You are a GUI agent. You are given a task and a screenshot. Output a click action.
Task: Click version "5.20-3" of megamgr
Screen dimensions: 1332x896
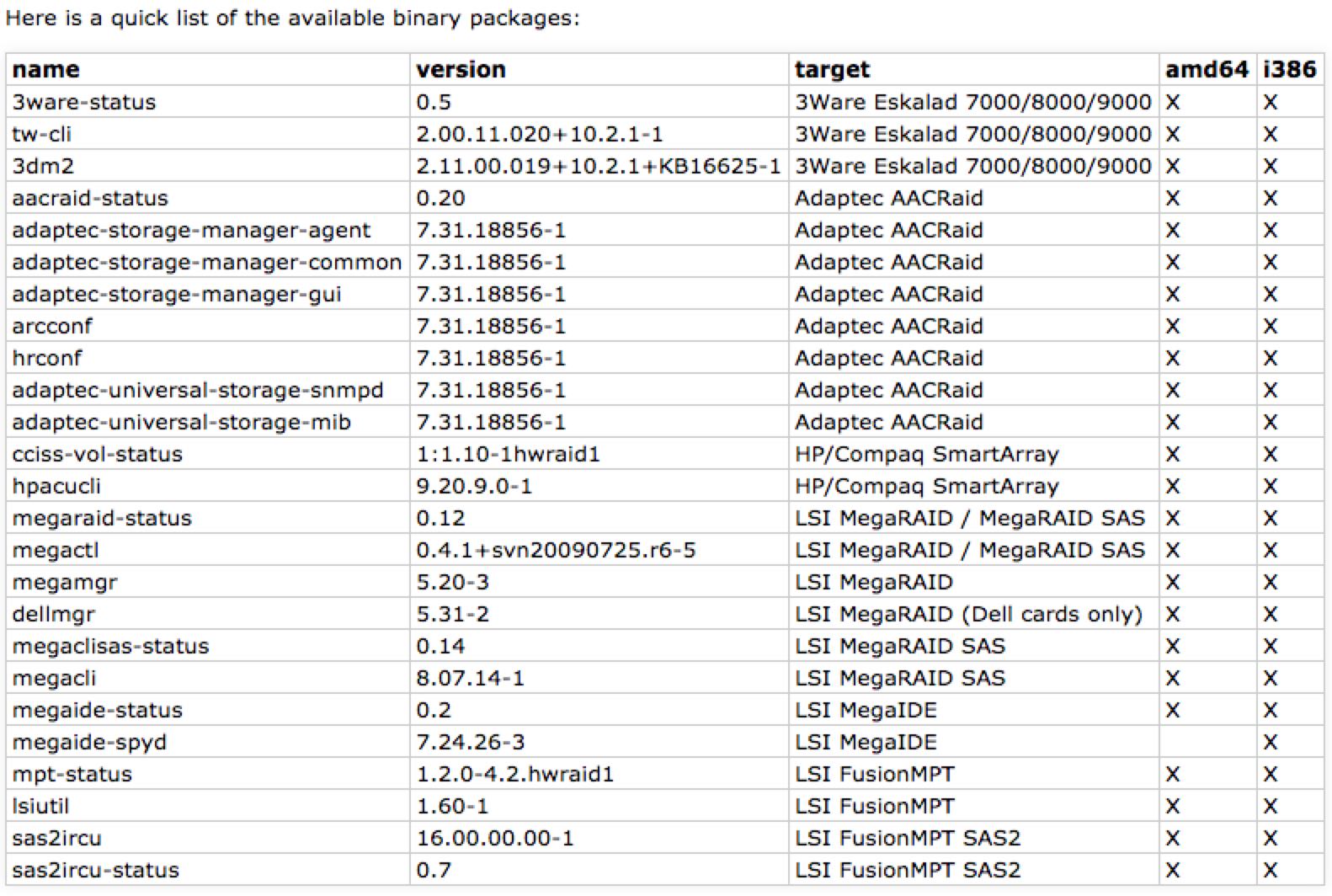452,582
